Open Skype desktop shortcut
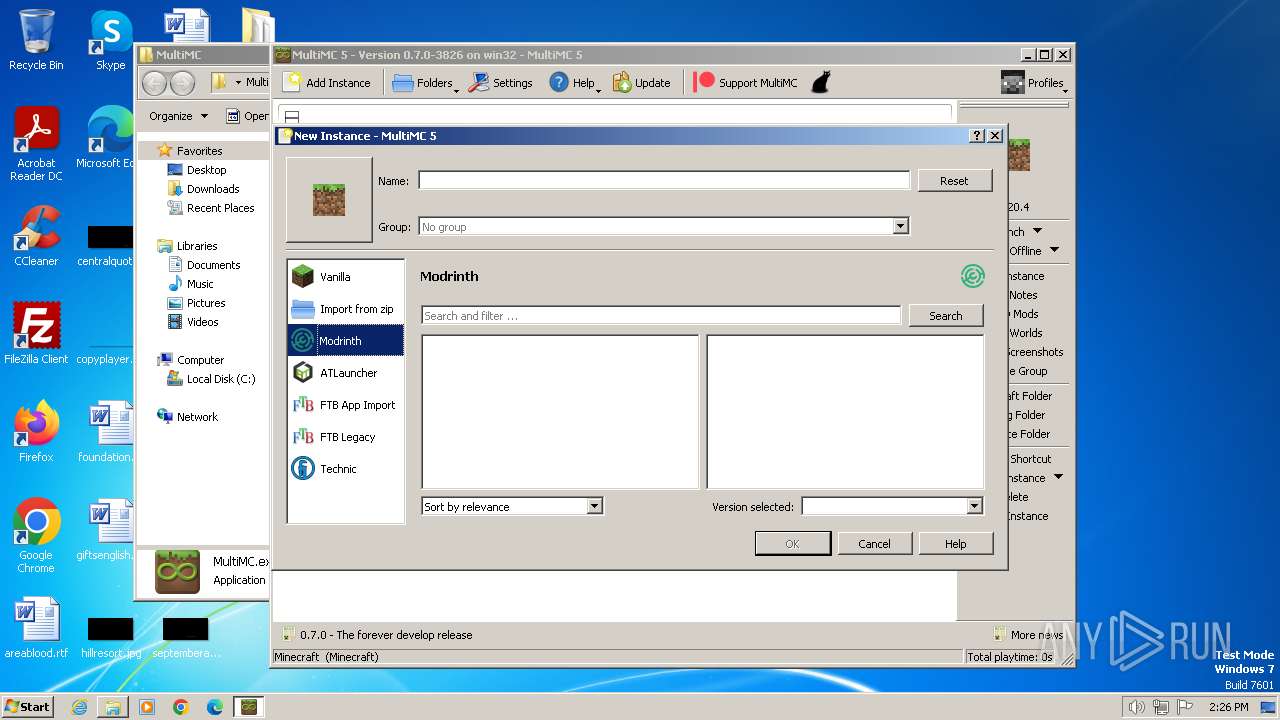Screen dimensions: 1280x720 click(x=111, y=40)
